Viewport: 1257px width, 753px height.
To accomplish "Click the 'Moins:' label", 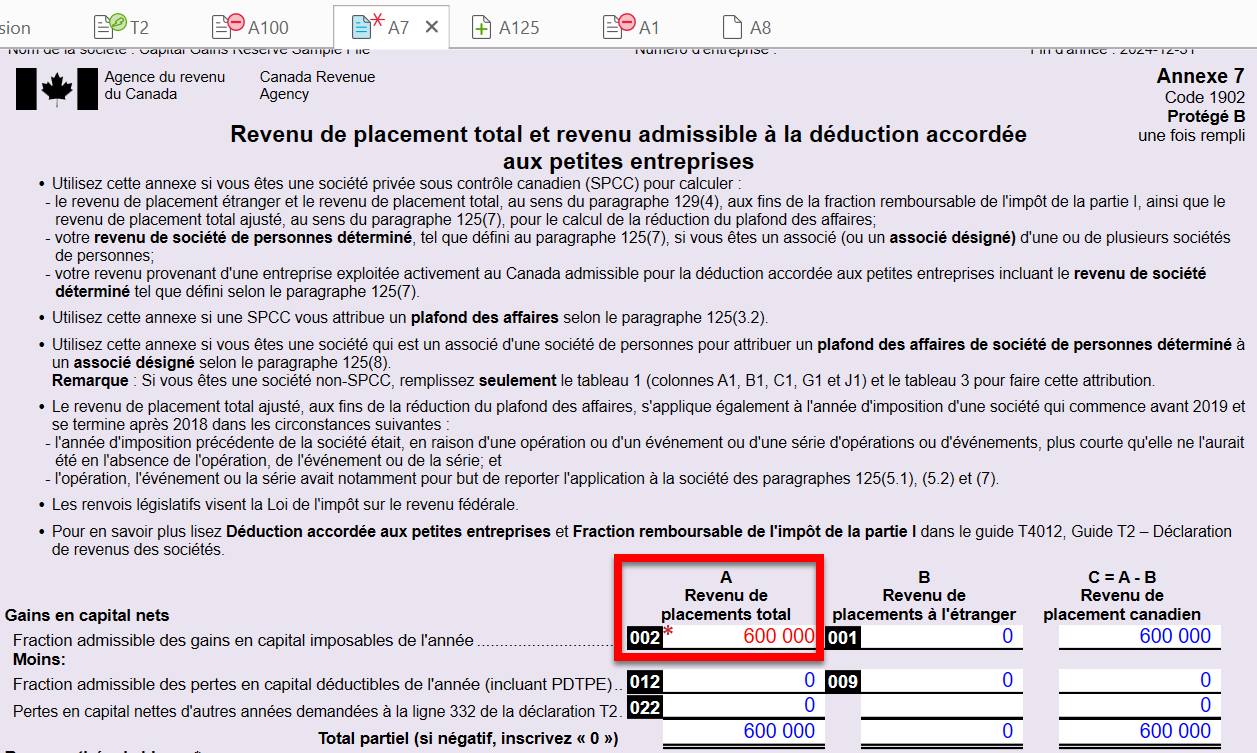I will pyautogui.click(x=38, y=660).
